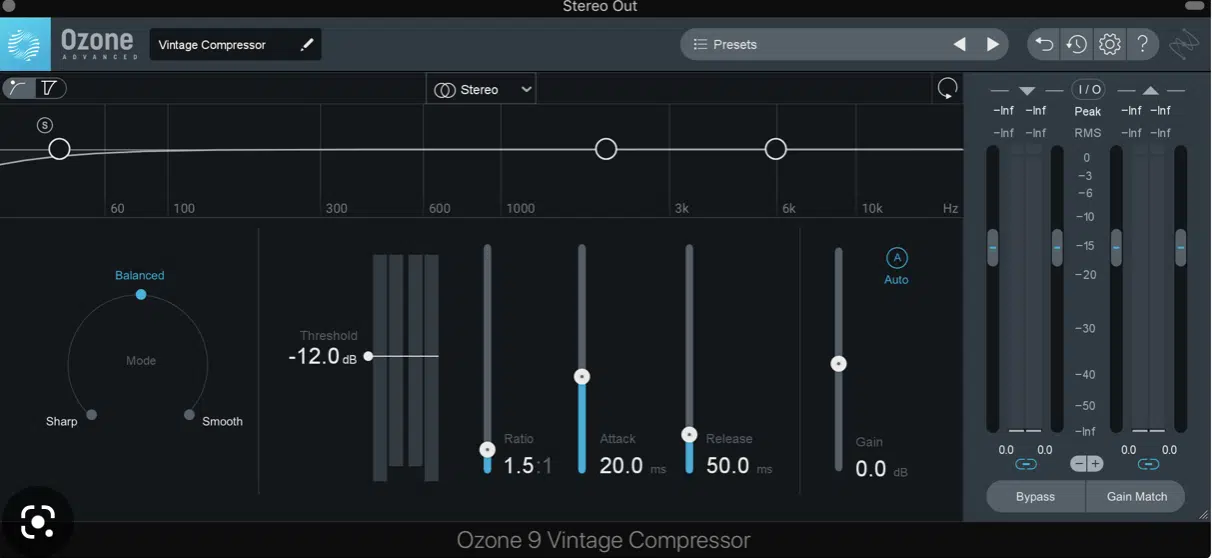Click the Ozone 9 Vintage Compressor title text

tap(603, 541)
